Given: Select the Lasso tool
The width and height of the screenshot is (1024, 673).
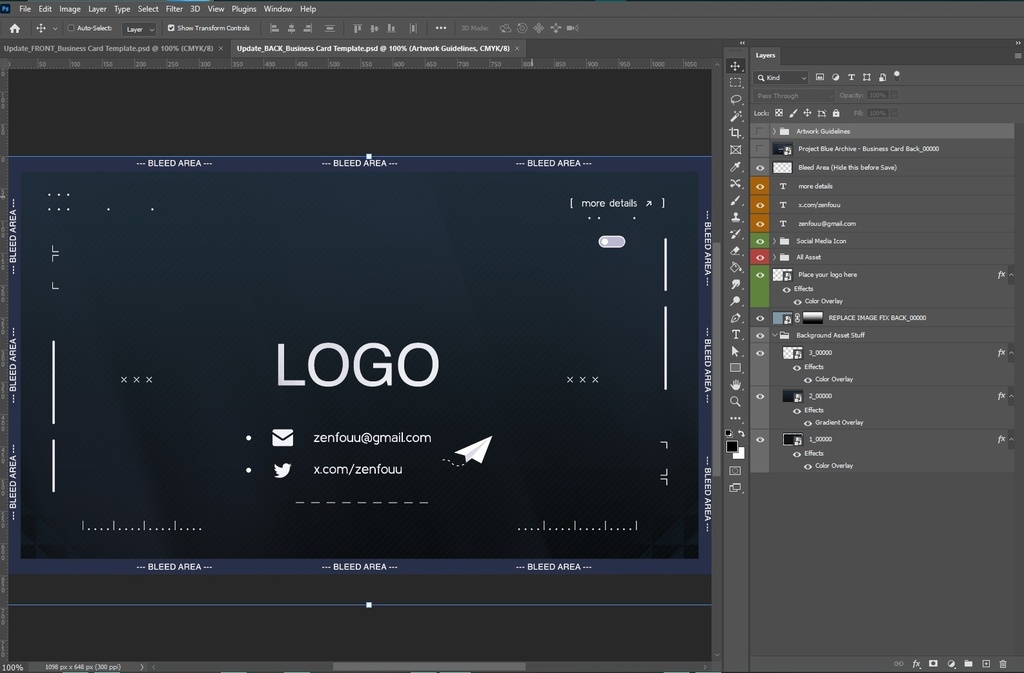Looking at the screenshot, I should pos(735,99).
